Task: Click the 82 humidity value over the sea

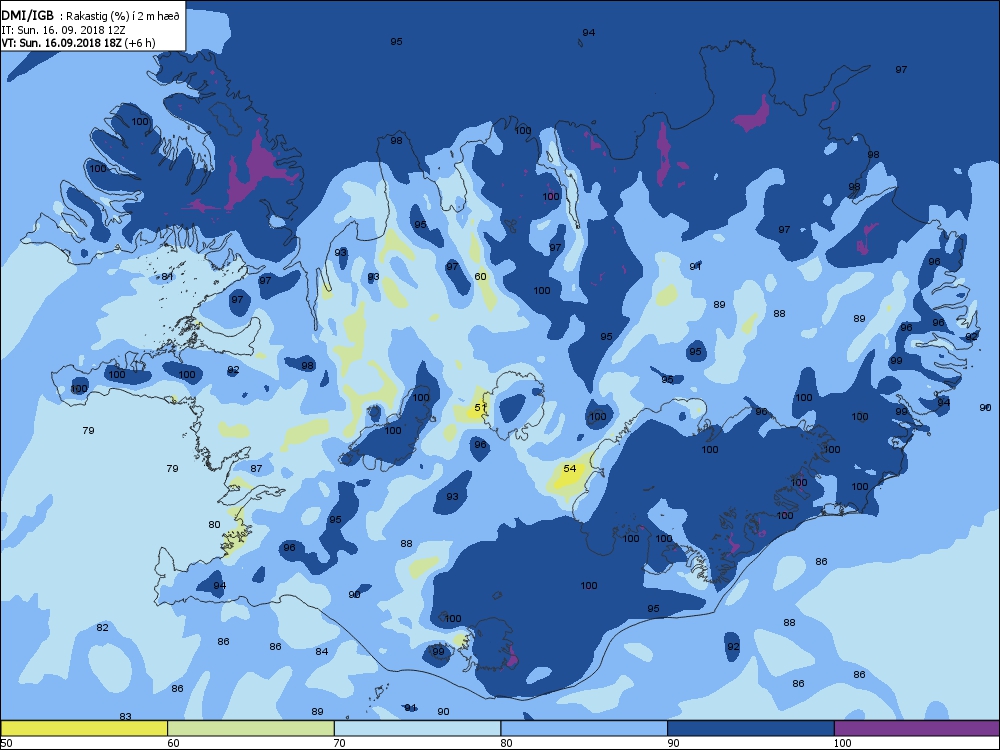Action: click(102, 628)
